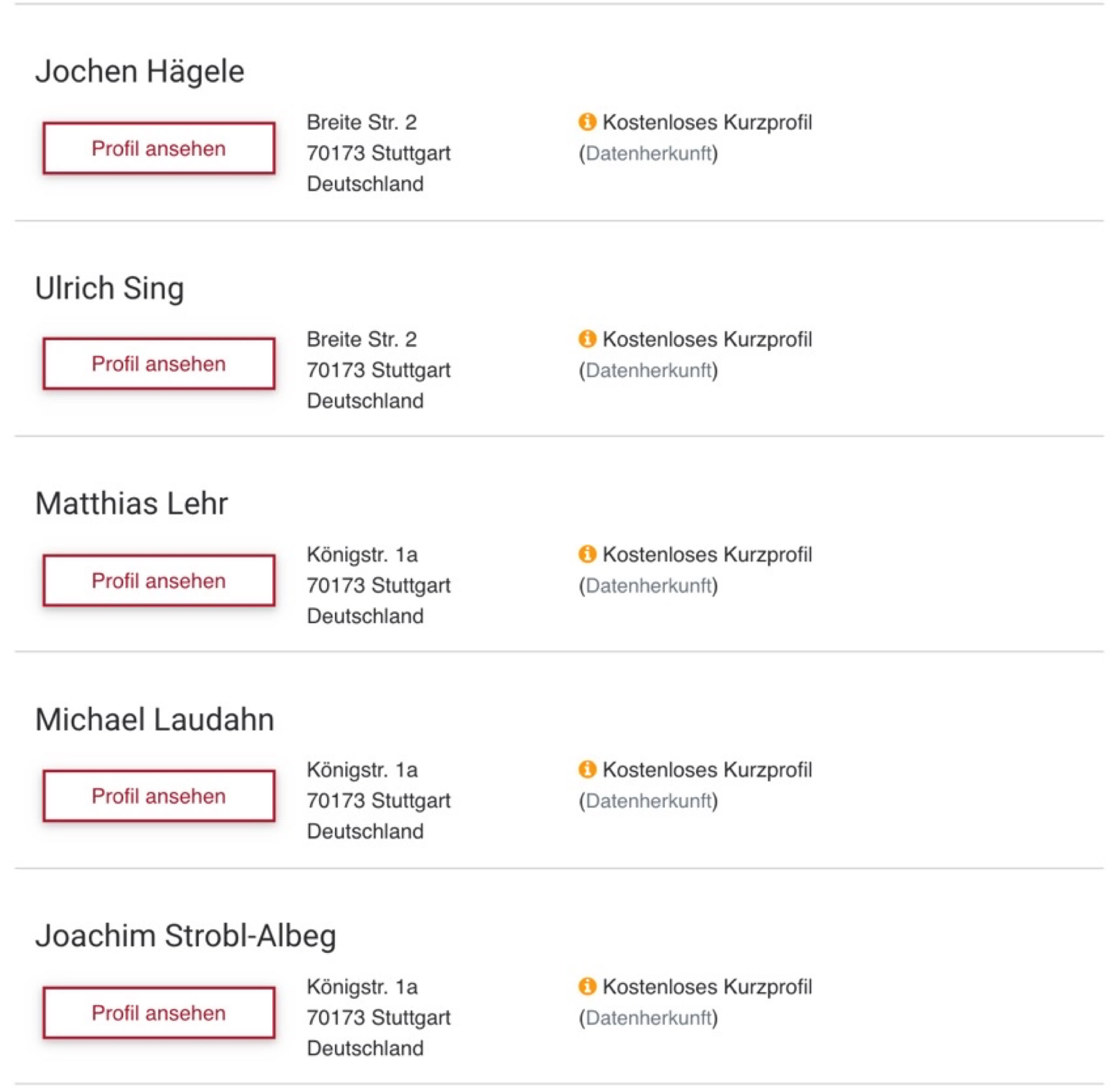Click the Ulrich Sing name heading
This screenshot has height=1089, width=1120.
coord(110,288)
